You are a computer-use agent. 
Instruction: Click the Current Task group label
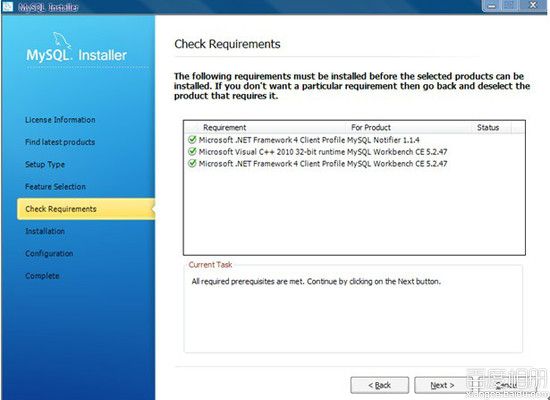tap(210, 265)
